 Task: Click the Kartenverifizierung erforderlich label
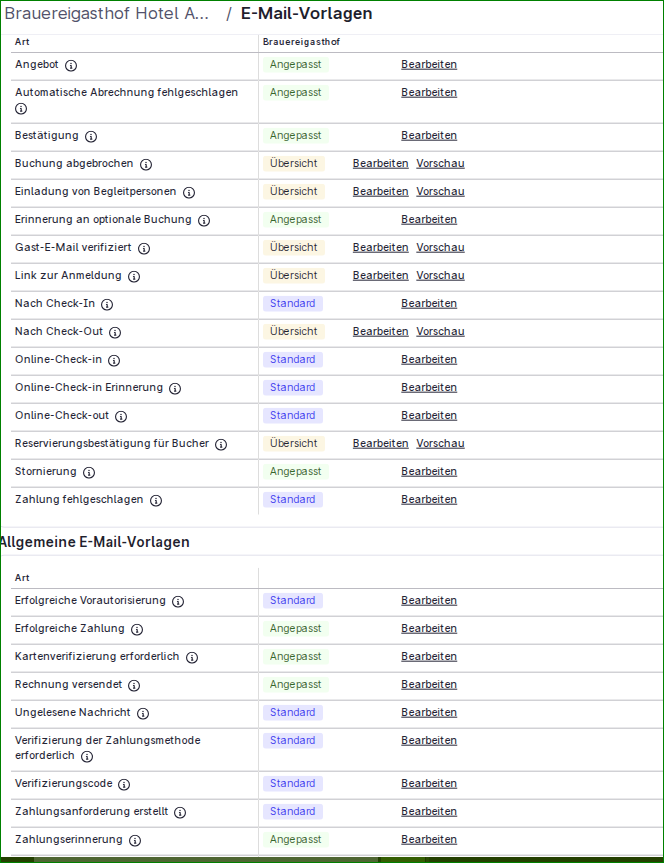click(97, 657)
